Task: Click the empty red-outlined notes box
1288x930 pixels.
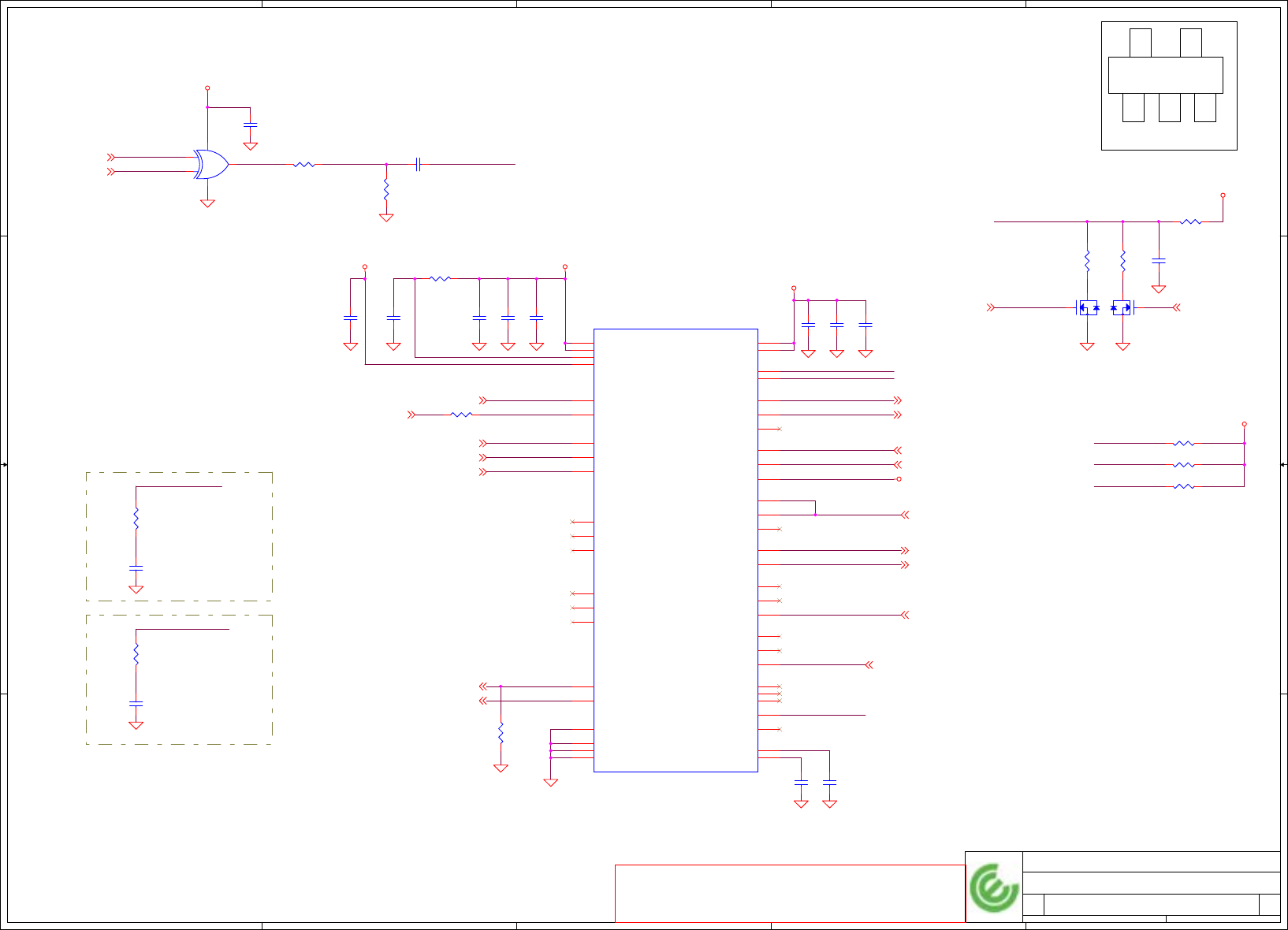Action: [x=790, y=894]
